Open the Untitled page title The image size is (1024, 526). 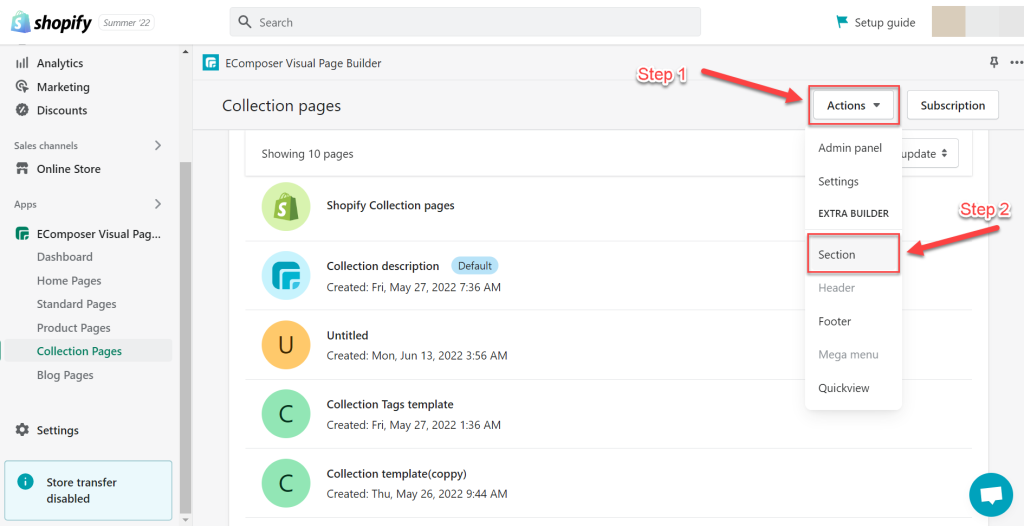347,335
